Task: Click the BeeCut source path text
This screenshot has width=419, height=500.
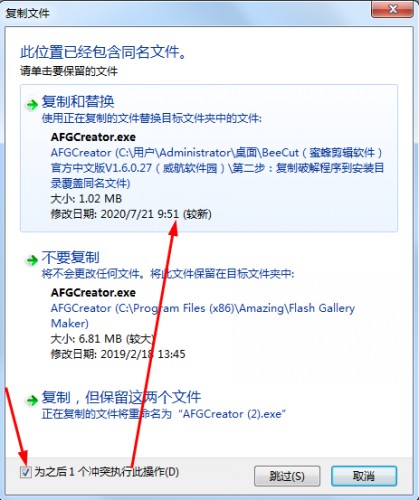Action: click(217, 168)
